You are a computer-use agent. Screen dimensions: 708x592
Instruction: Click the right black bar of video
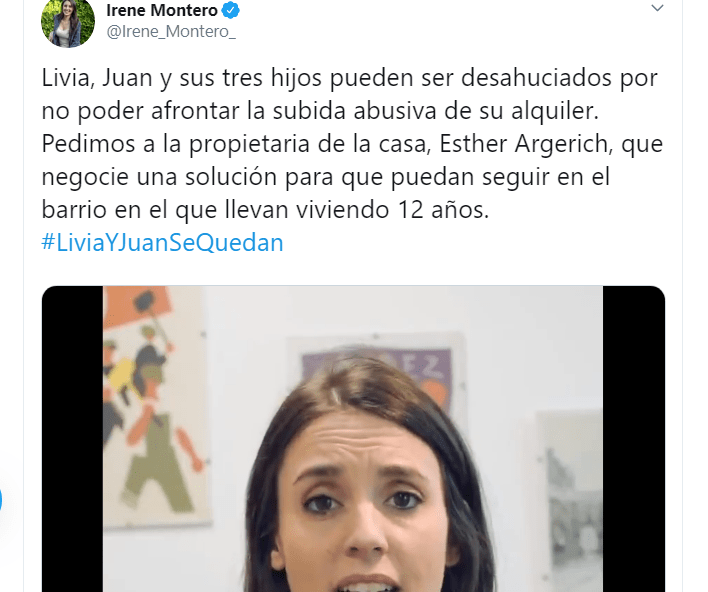click(x=633, y=439)
